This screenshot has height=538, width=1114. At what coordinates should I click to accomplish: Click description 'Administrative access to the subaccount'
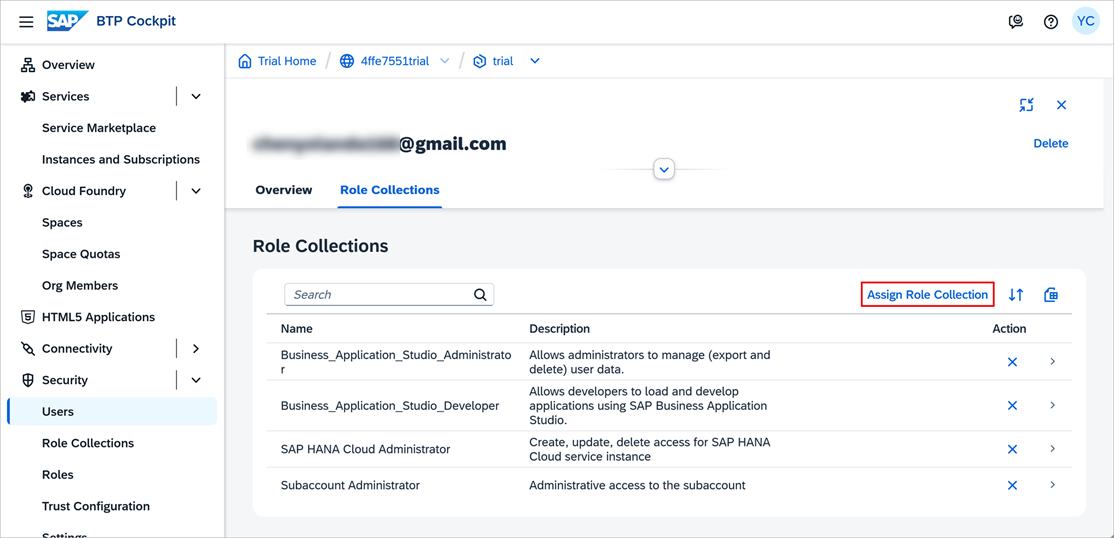637,485
